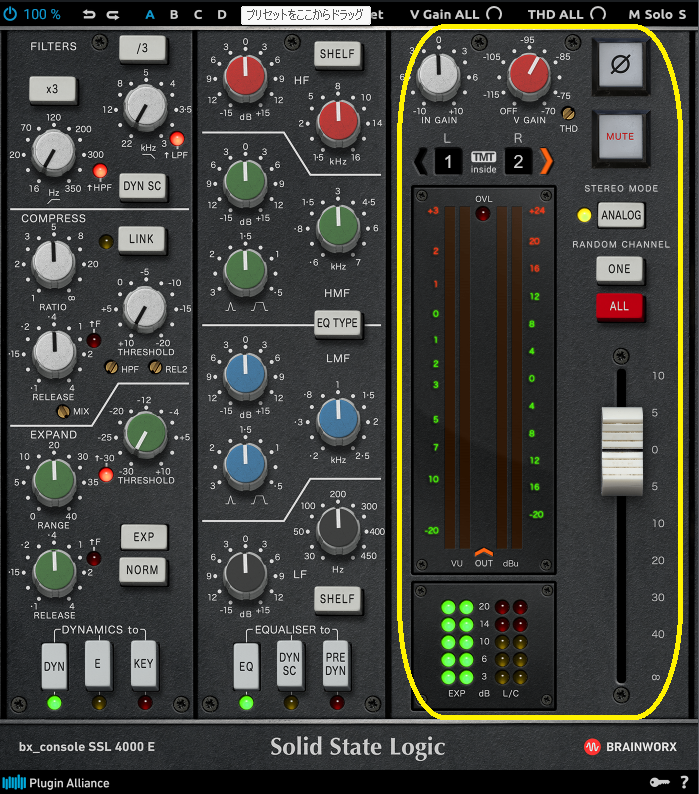Toggle the compressor LINK button
Screen dimensions: 699x794
click(141, 239)
